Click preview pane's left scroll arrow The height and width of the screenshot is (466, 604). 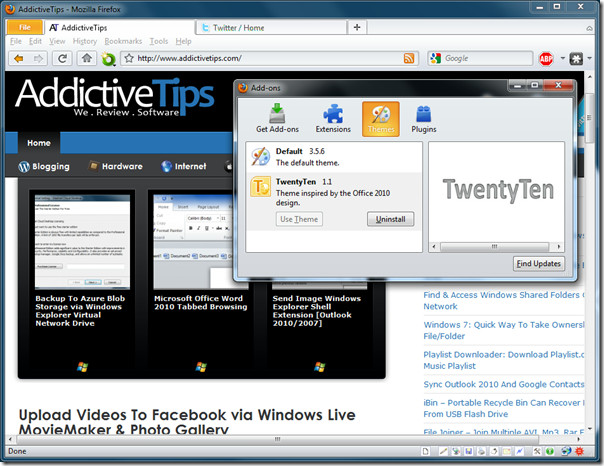[x=434, y=246]
